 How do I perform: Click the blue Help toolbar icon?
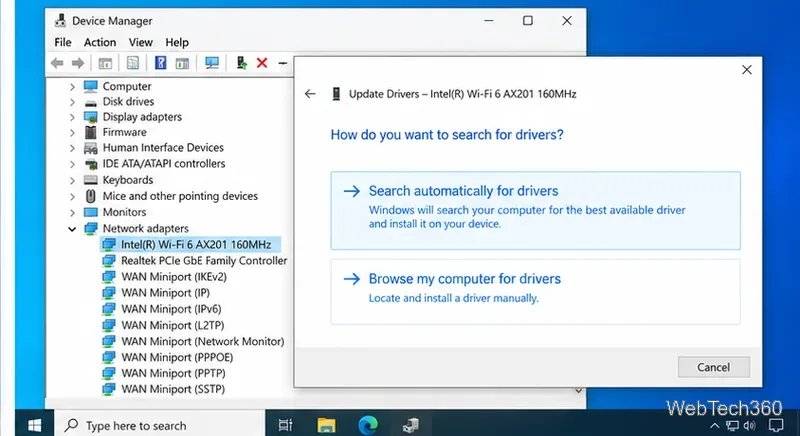click(161, 63)
